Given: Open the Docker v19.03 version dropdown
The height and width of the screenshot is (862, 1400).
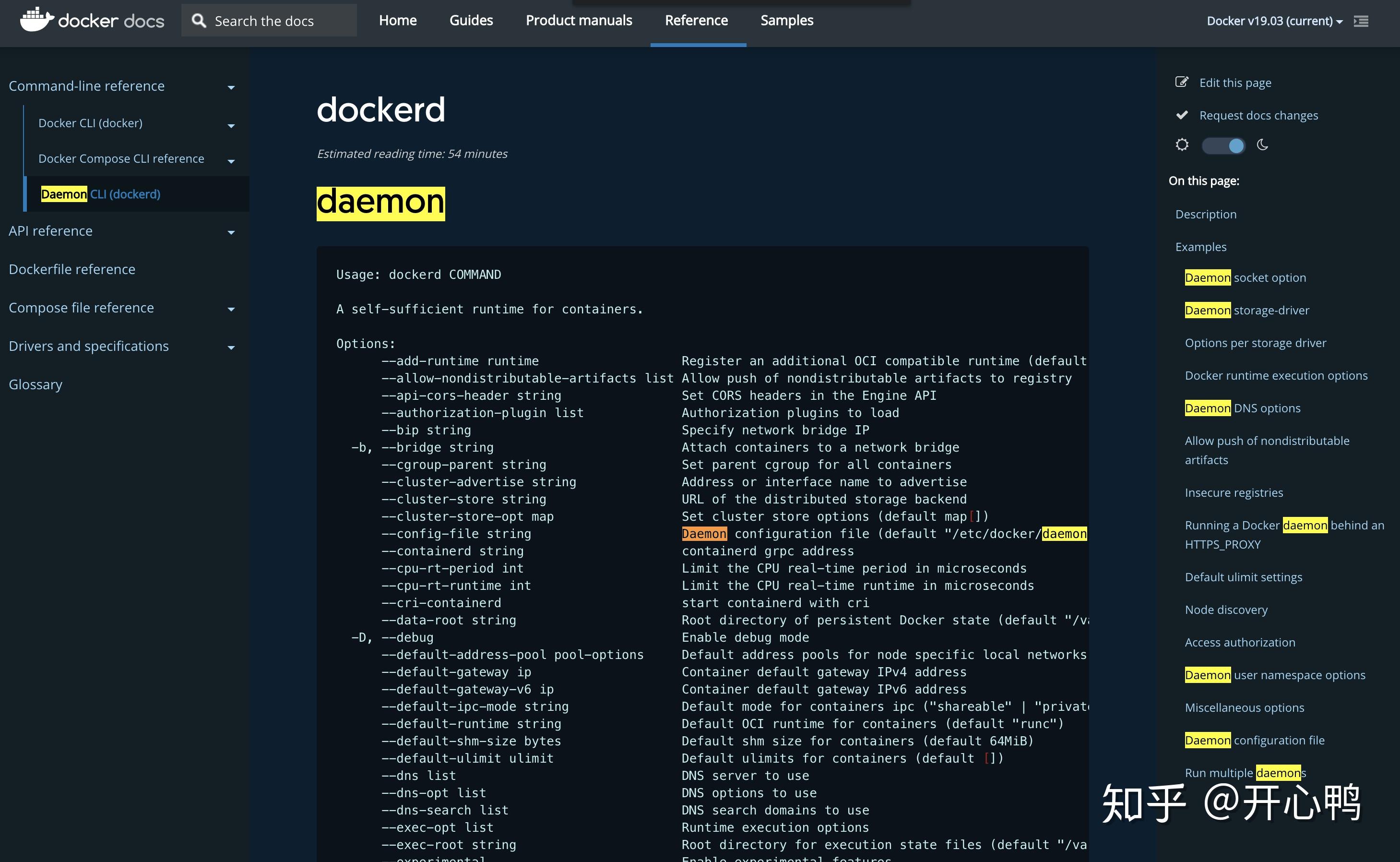Looking at the screenshot, I should pyautogui.click(x=1275, y=21).
